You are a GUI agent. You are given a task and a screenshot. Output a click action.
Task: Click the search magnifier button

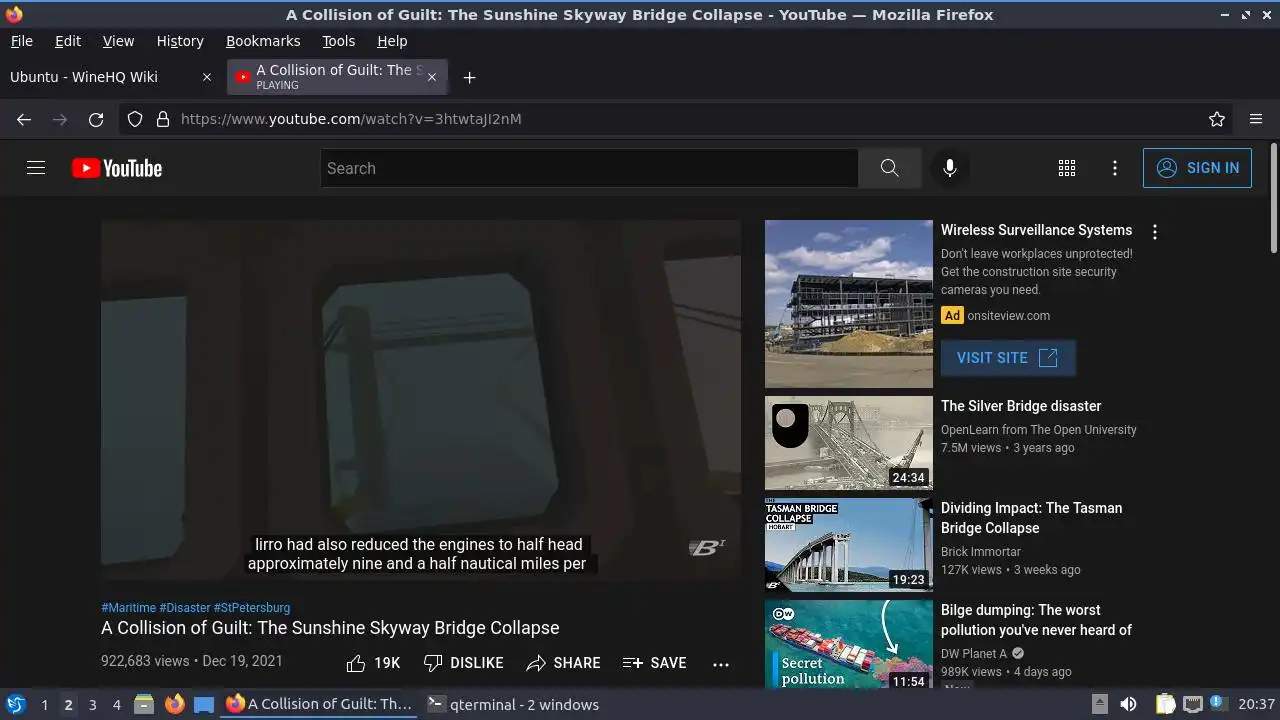[889, 168]
